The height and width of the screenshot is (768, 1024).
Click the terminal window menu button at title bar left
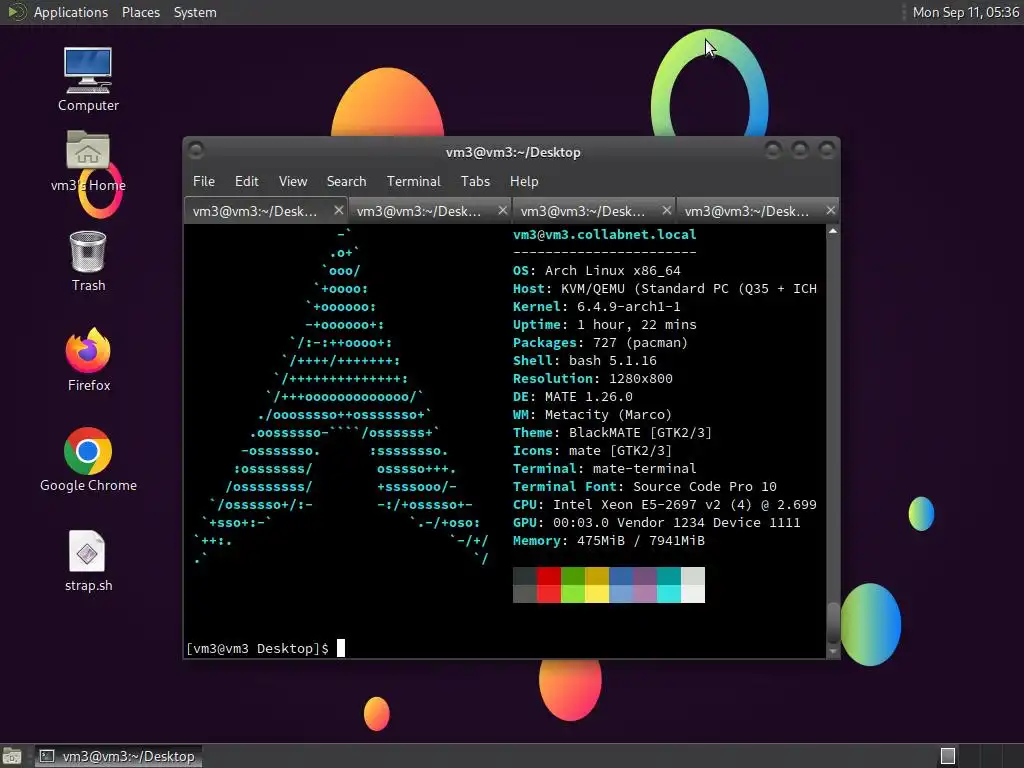click(x=195, y=151)
